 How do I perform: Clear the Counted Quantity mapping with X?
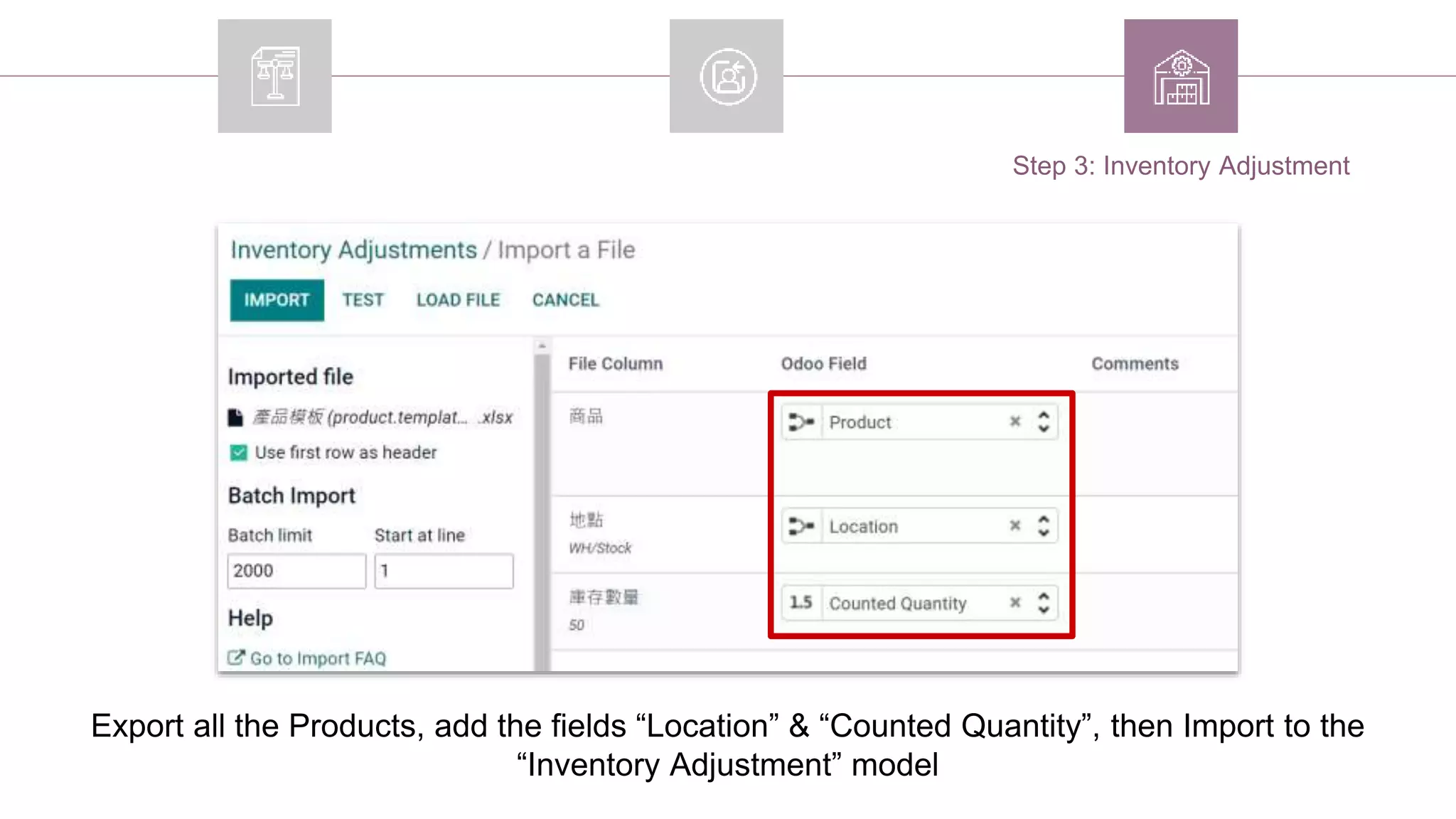click(x=1015, y=603)
